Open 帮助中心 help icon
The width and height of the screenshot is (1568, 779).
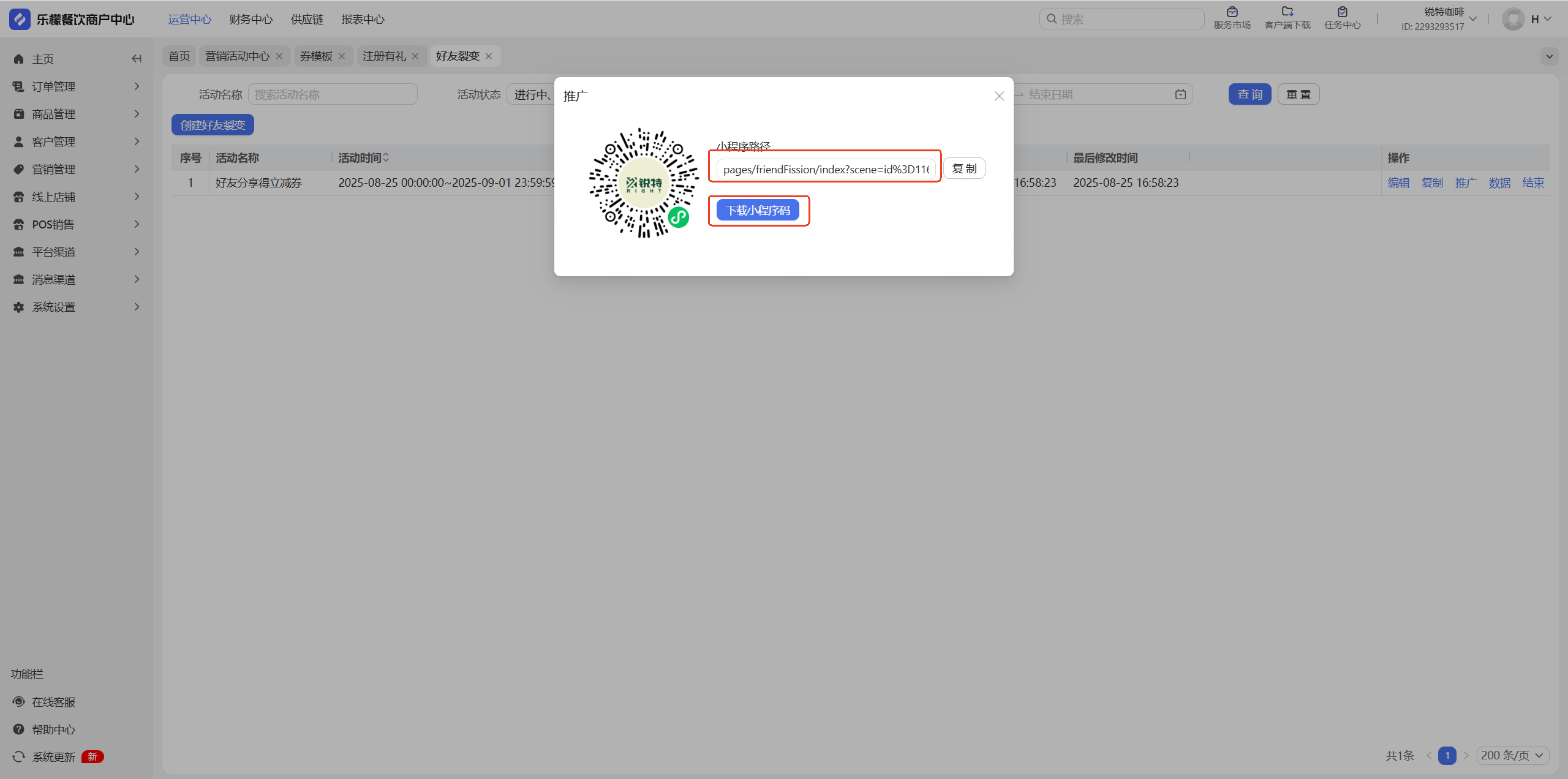pyautogui.click(x=19, y=729)
